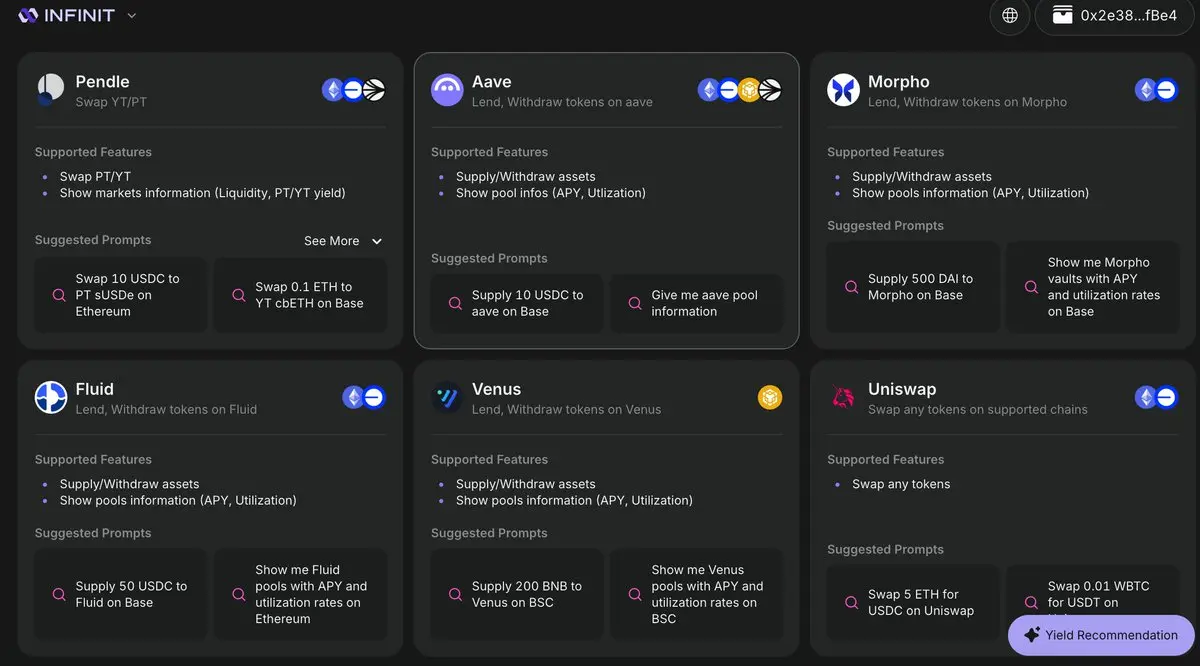Click the Fluid protocol logo
Screen dimensions: 1200x666
(51, 397)
